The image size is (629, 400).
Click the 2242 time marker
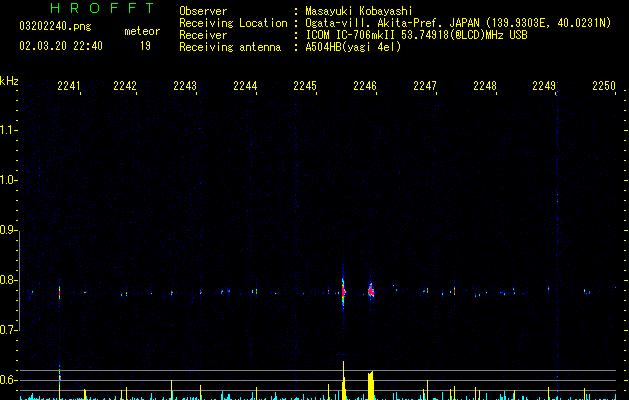tap(125, 86)
